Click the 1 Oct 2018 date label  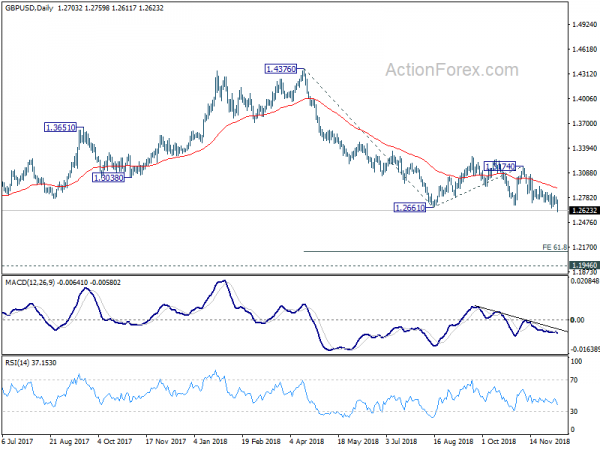pos(499,441)
